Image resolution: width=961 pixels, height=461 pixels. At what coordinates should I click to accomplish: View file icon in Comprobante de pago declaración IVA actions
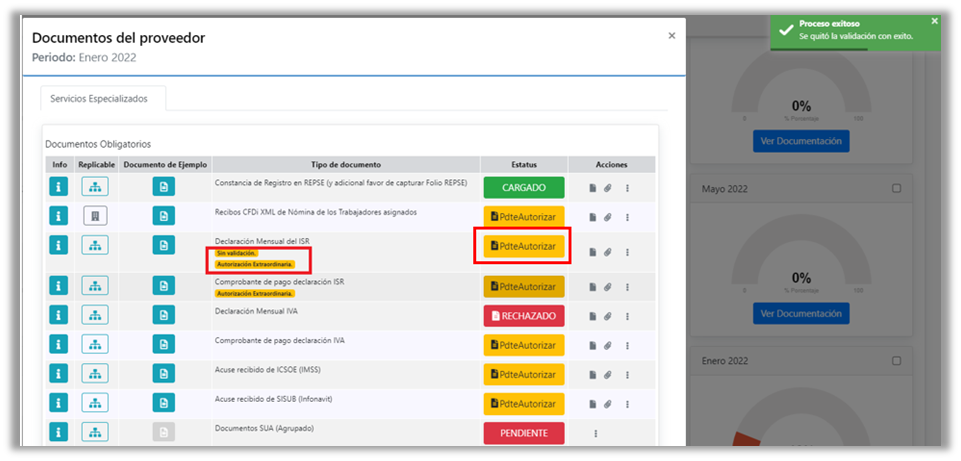593,346
